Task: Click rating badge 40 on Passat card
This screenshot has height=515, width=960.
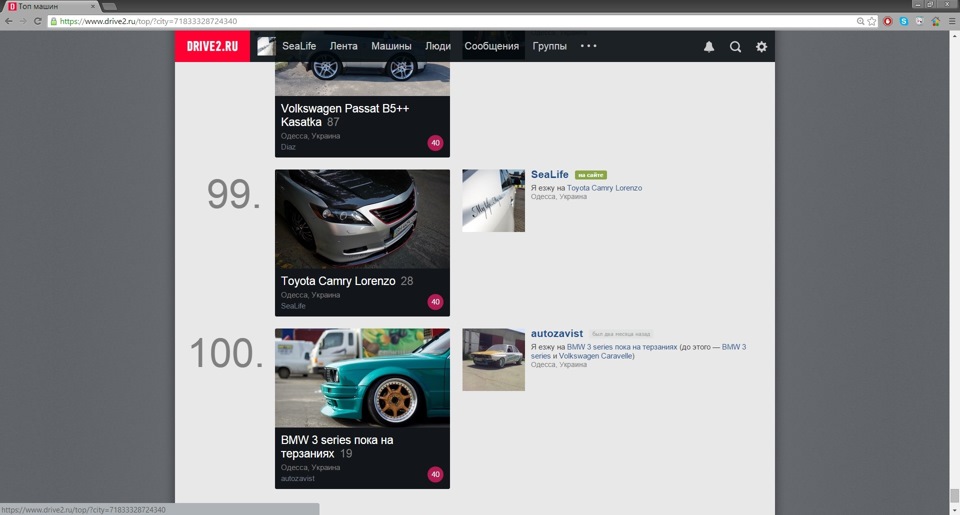Action: 435,143
